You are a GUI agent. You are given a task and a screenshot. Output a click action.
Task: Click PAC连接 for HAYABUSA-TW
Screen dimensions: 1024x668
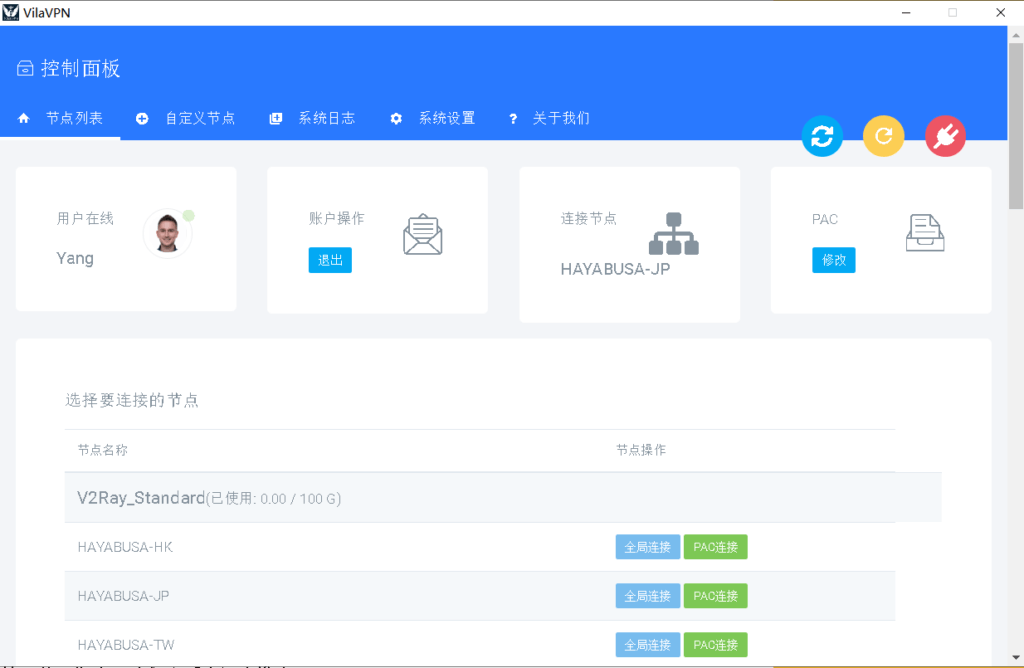(x=715, y=645)
